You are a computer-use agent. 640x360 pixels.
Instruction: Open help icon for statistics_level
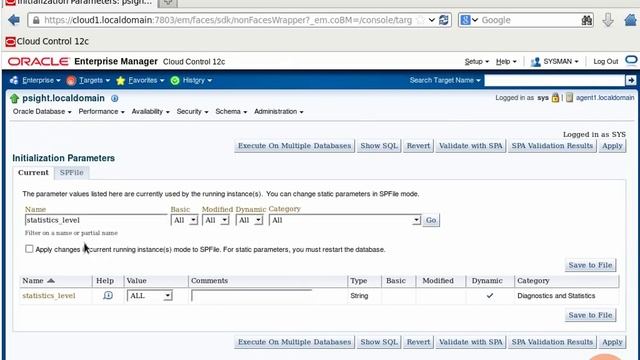pyautogui.click(x=108, y=295)
